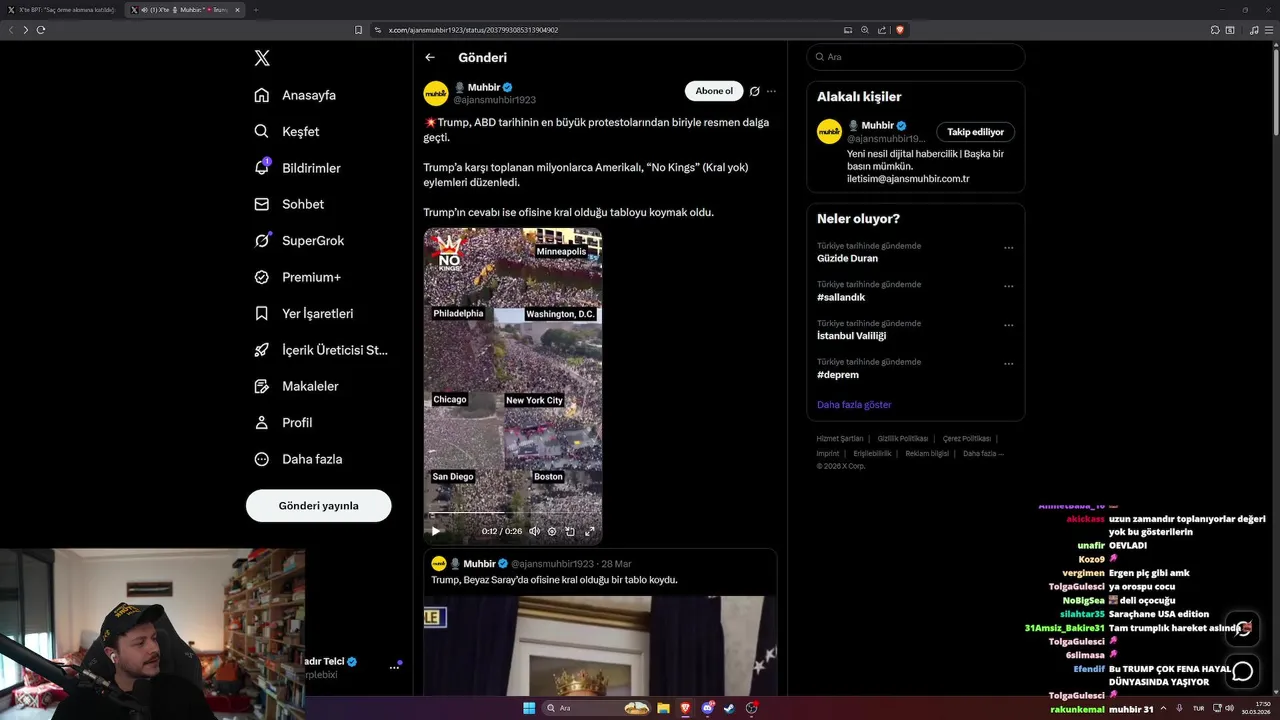Open Premium+ page
The width and height of the screenshot is (1280, 720).
click(x=297, y=277)
